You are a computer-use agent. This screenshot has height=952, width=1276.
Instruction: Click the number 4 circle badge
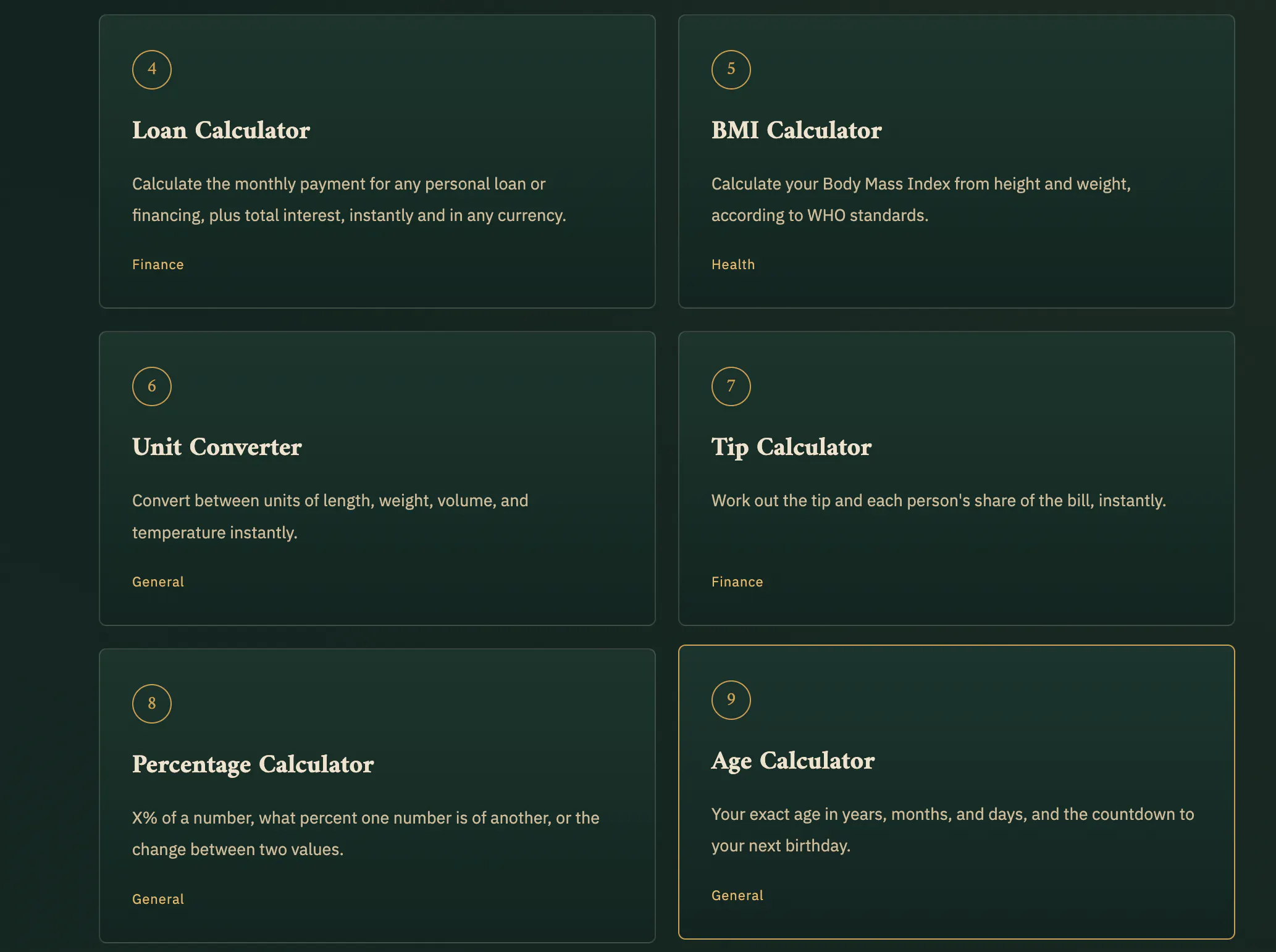(x=152, y=70)
